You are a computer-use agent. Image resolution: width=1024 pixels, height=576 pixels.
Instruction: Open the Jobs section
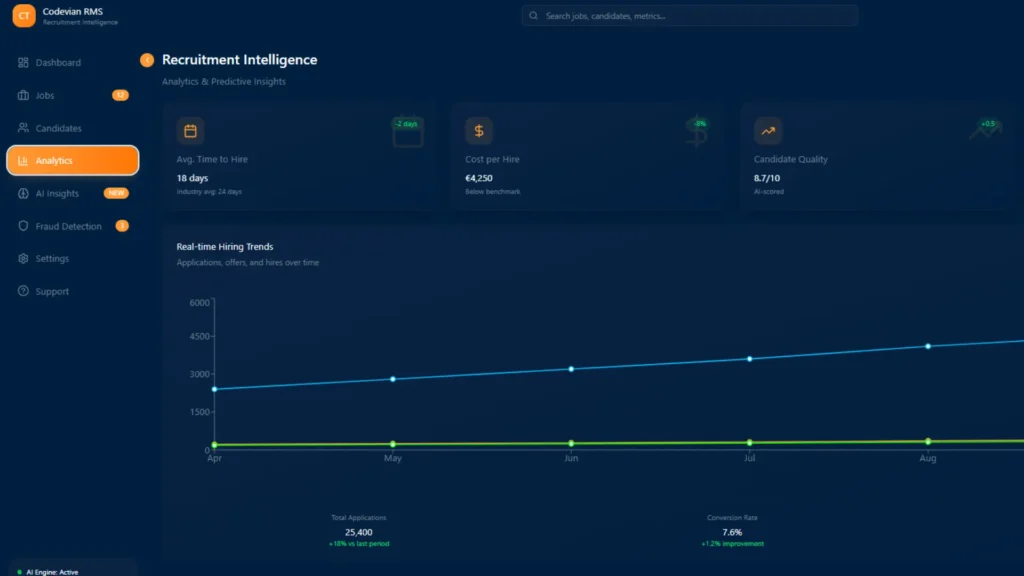[44, 96]
